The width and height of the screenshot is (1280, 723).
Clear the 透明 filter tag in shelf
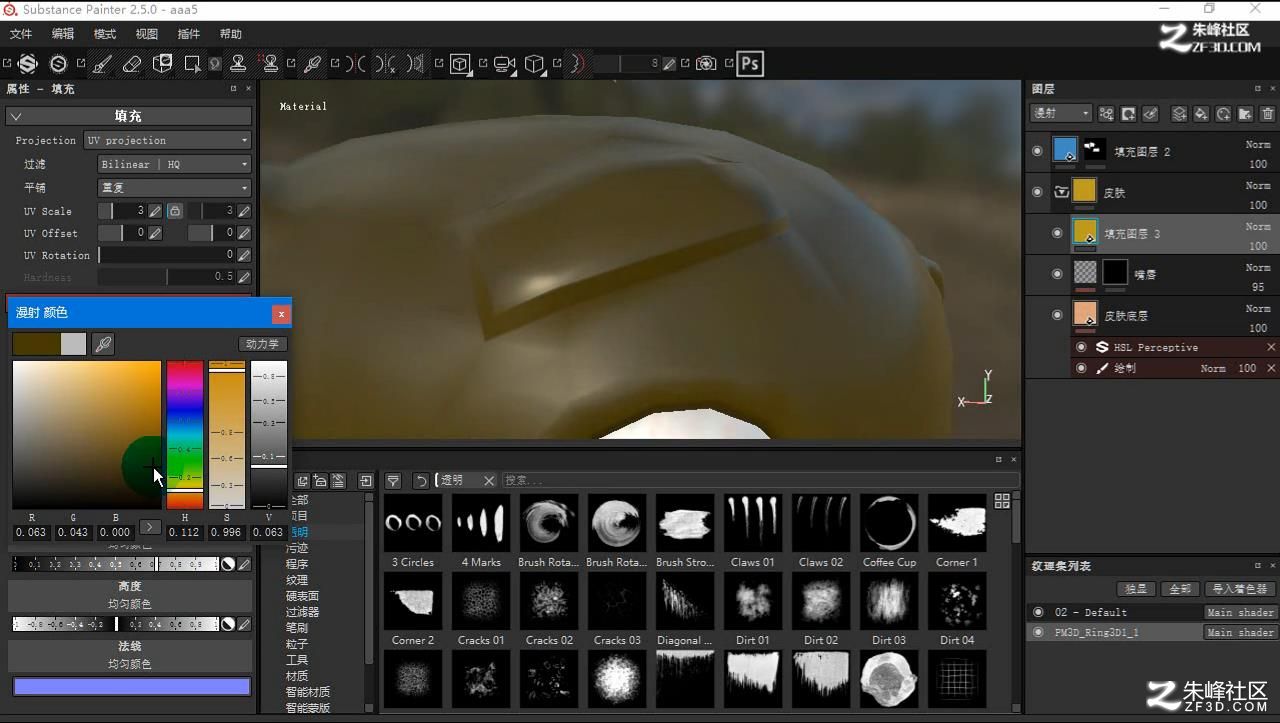pos(489,481)
